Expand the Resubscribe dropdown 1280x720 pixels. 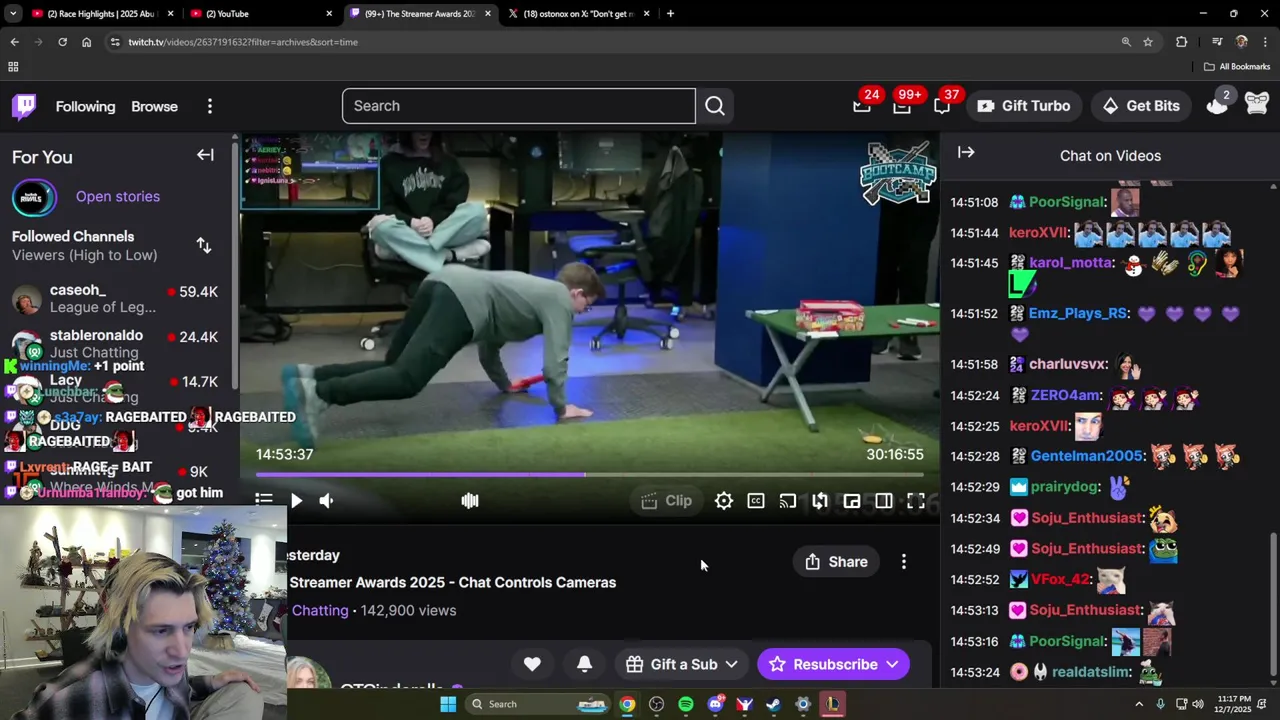pos(892,664)
